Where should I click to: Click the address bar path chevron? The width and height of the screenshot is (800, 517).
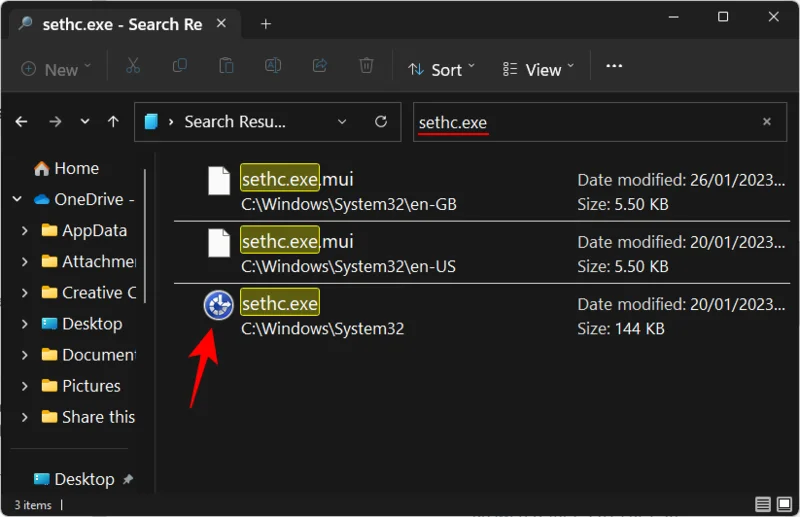click(x=171, y=121)
